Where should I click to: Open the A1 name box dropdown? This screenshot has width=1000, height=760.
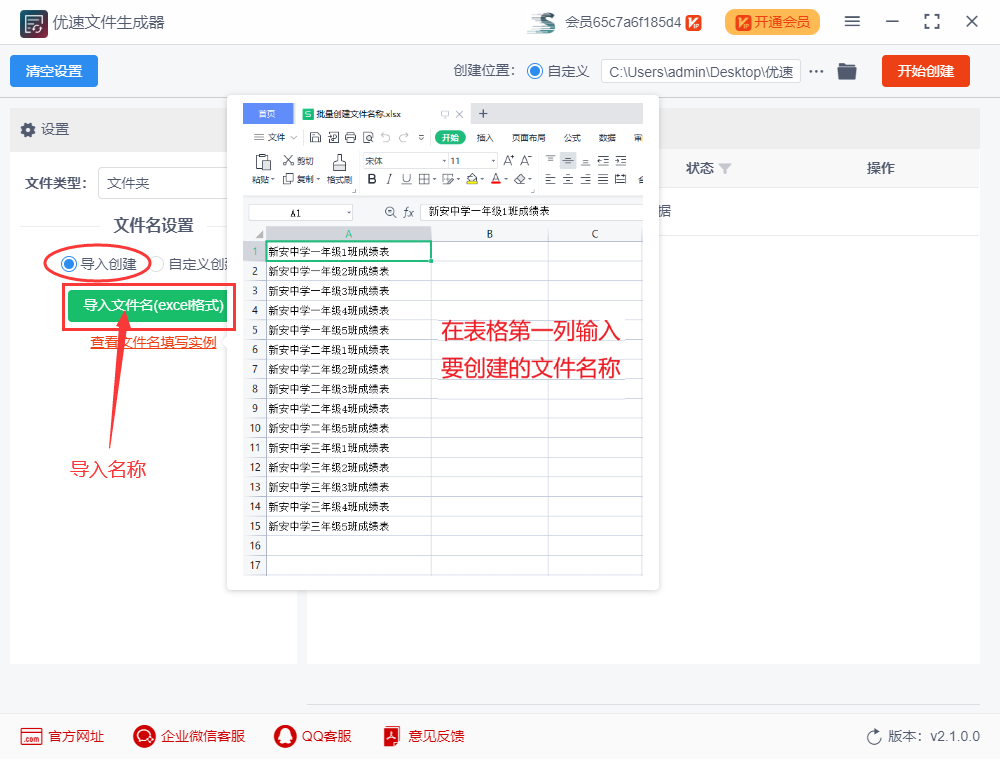(x=349, y=213)
